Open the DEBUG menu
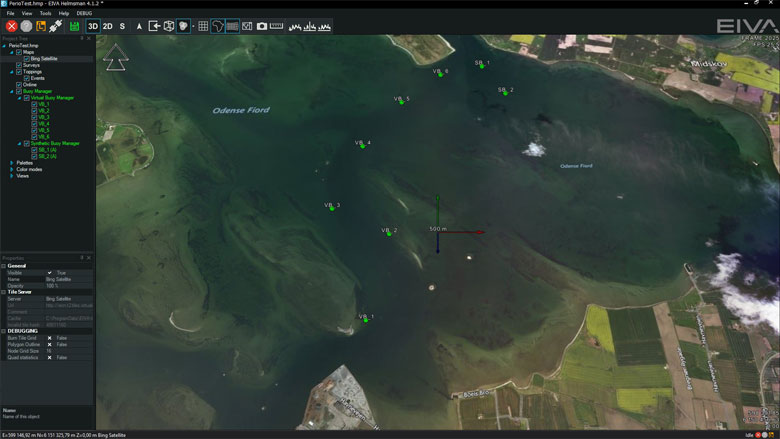Image resolution: width=780 pixels, height=439 pixels. [84, 13]
